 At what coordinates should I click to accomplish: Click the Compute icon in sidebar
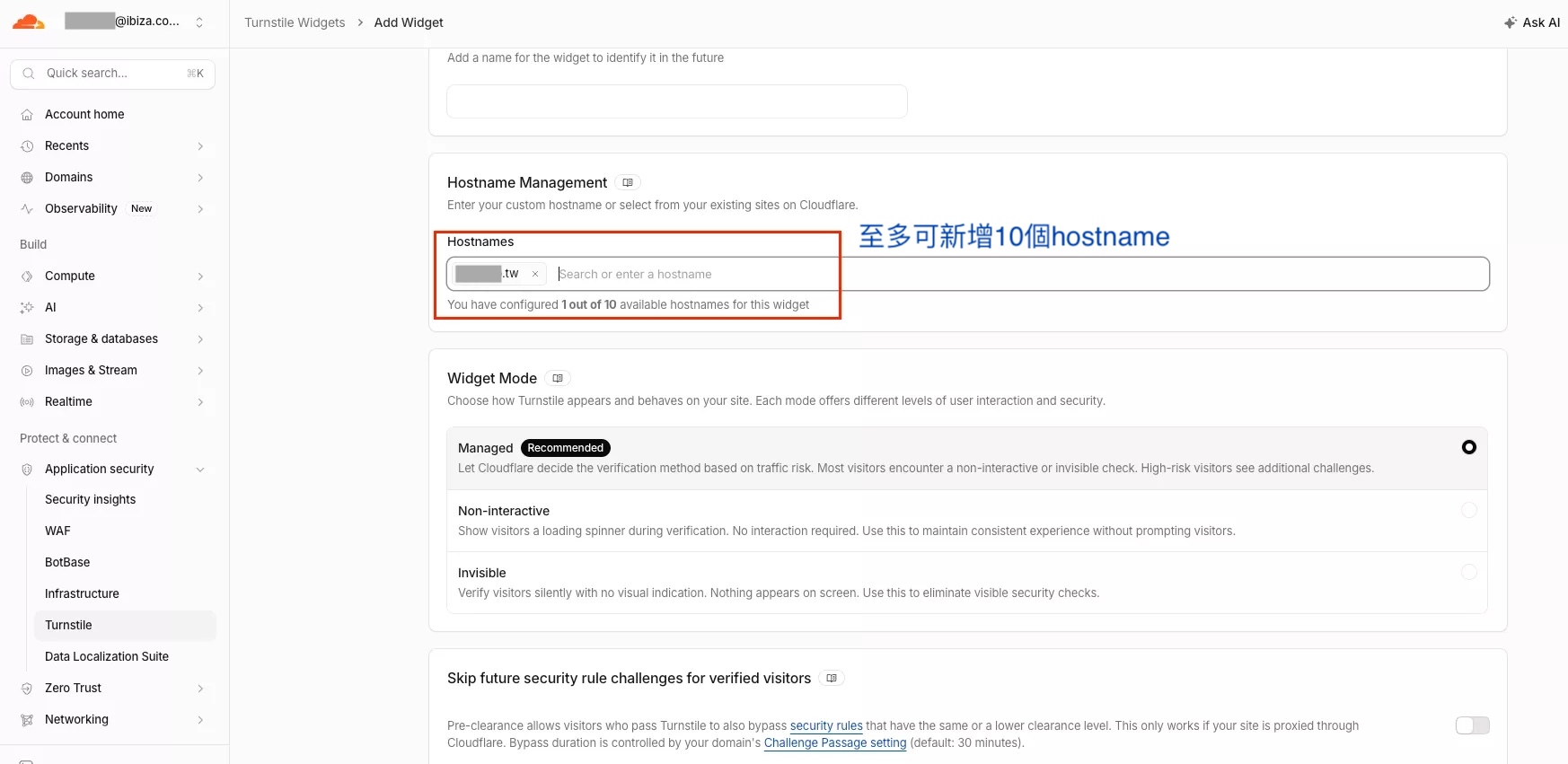pyautogui.click(x=27, y=277)
